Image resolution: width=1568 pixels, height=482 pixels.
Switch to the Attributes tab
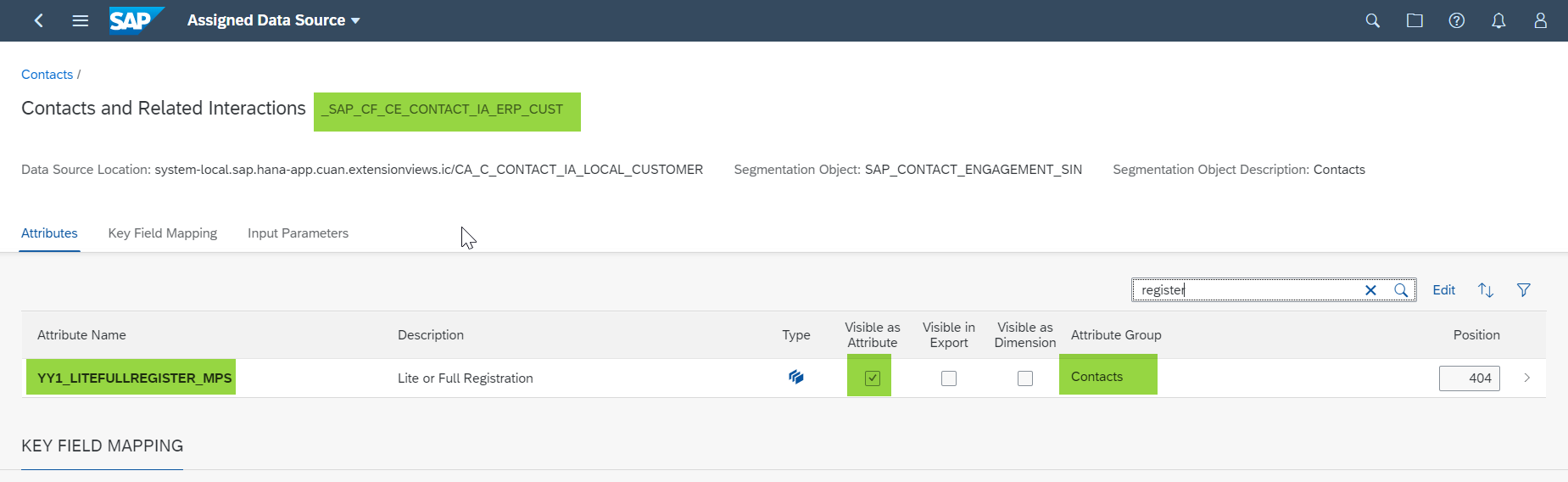tap(49, 233)
